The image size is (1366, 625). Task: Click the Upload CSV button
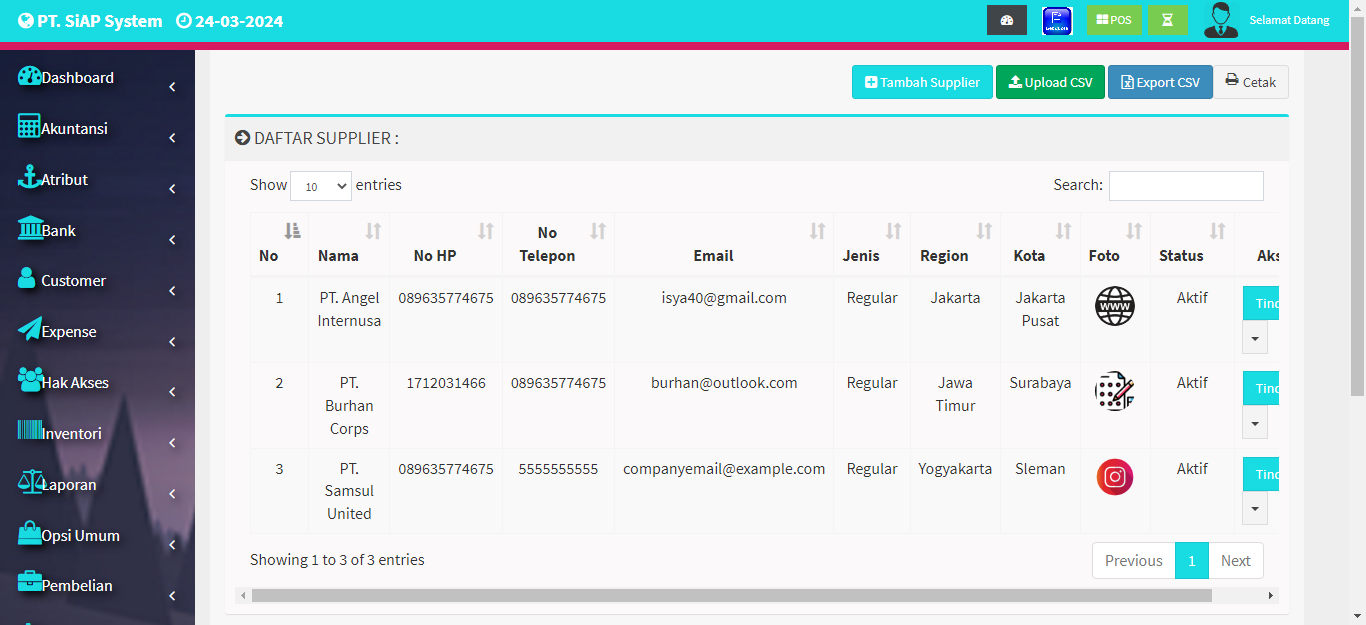[x=1050, y=82]
